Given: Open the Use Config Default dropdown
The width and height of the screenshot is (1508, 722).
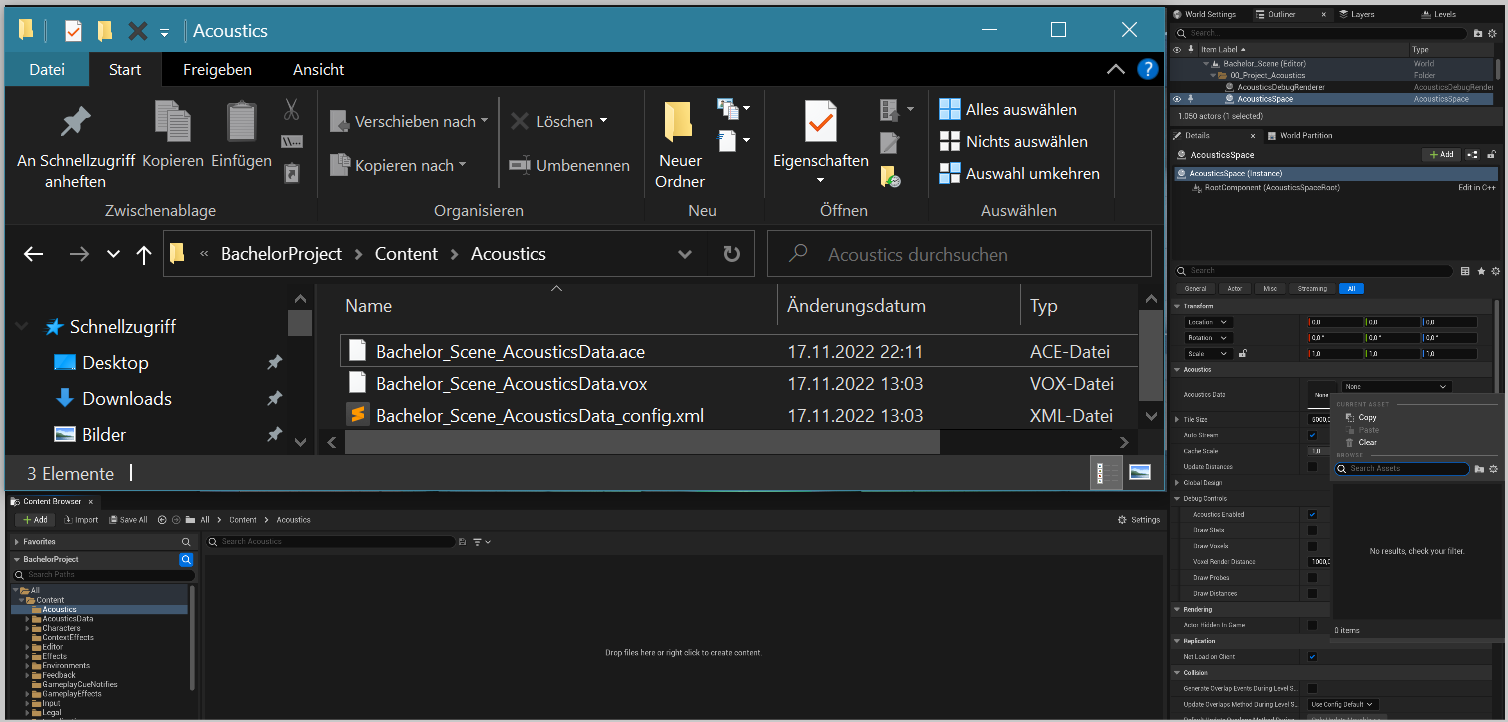Looking at the screenshot, I should (x=1343, y=704).
